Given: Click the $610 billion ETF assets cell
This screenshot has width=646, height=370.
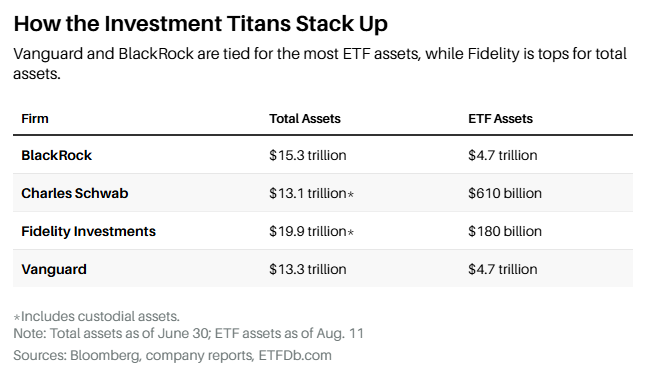Looking at the screenshot, I should click(505, 193).
